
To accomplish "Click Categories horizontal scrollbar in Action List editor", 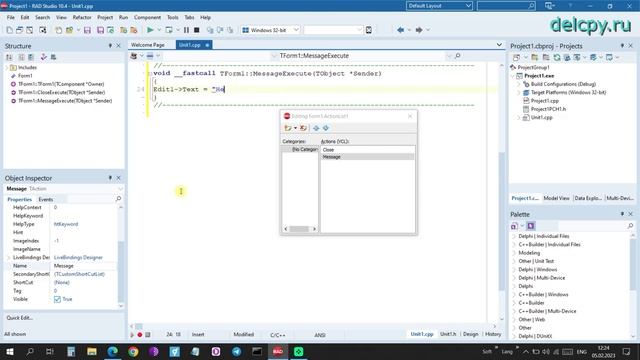I will (300, 229).
